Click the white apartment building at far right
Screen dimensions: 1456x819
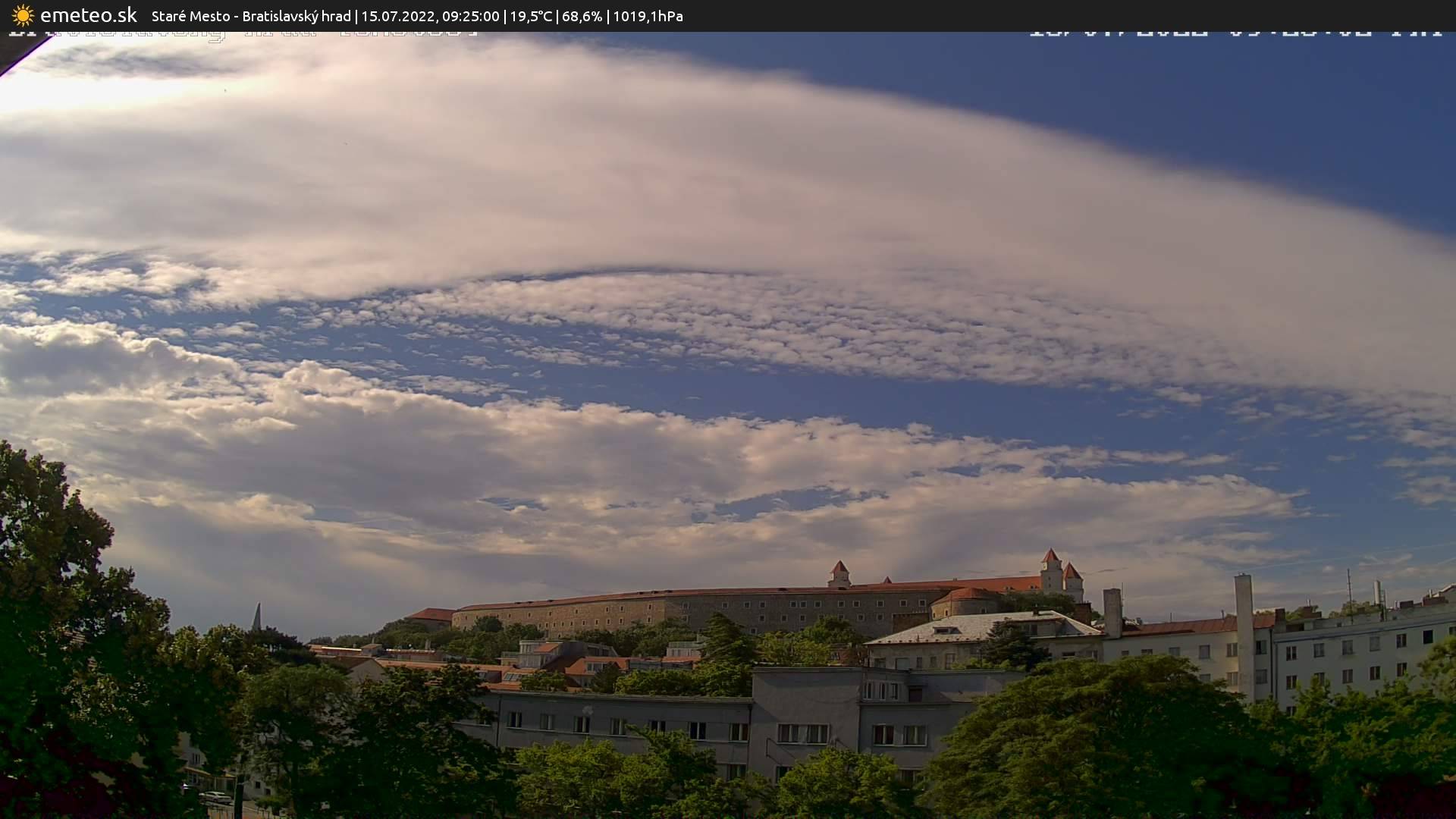(1357, 652)
